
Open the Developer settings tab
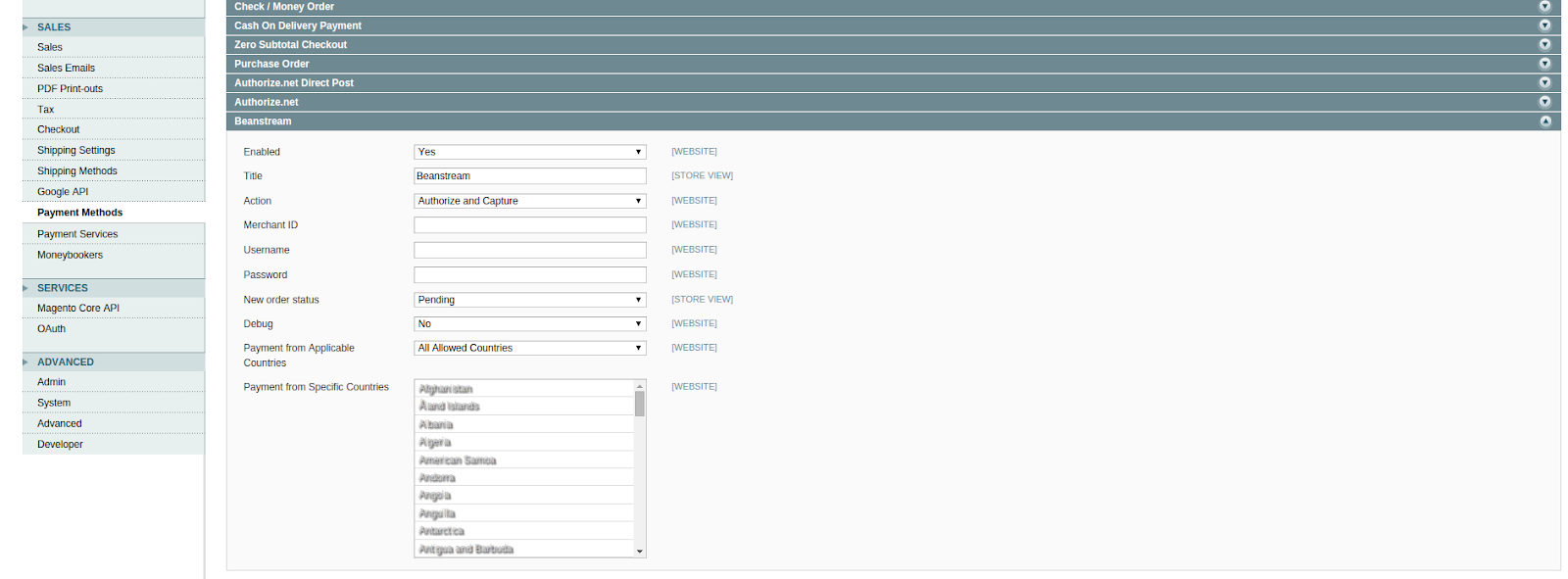point(114,444)
